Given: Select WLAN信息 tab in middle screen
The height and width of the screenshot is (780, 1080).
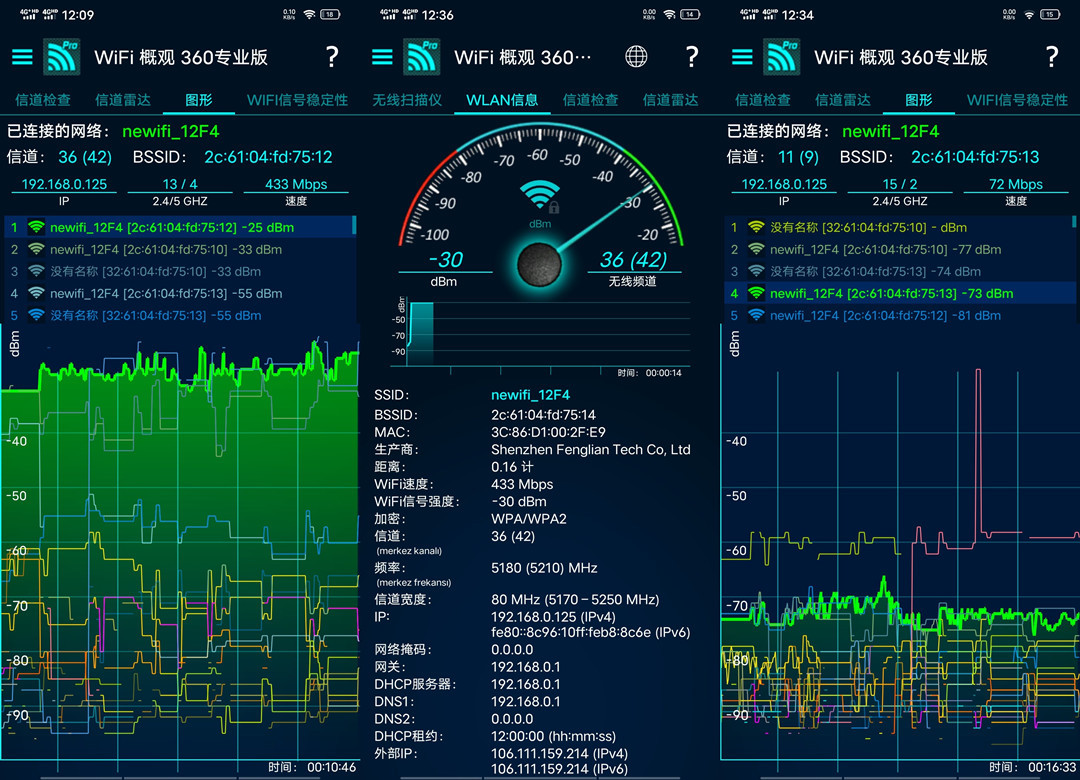Looking at the screenshot, I should (x=502, y=100).
